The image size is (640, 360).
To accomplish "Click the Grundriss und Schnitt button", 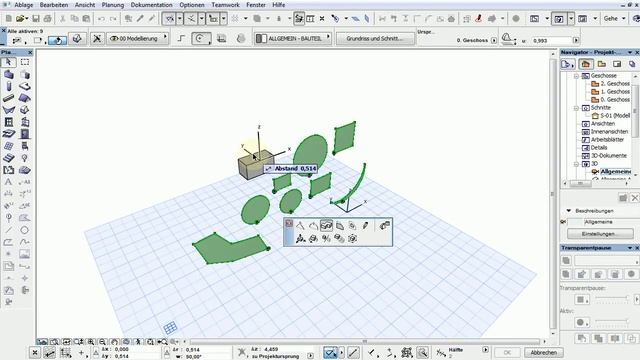I will [x=375, y=38].
